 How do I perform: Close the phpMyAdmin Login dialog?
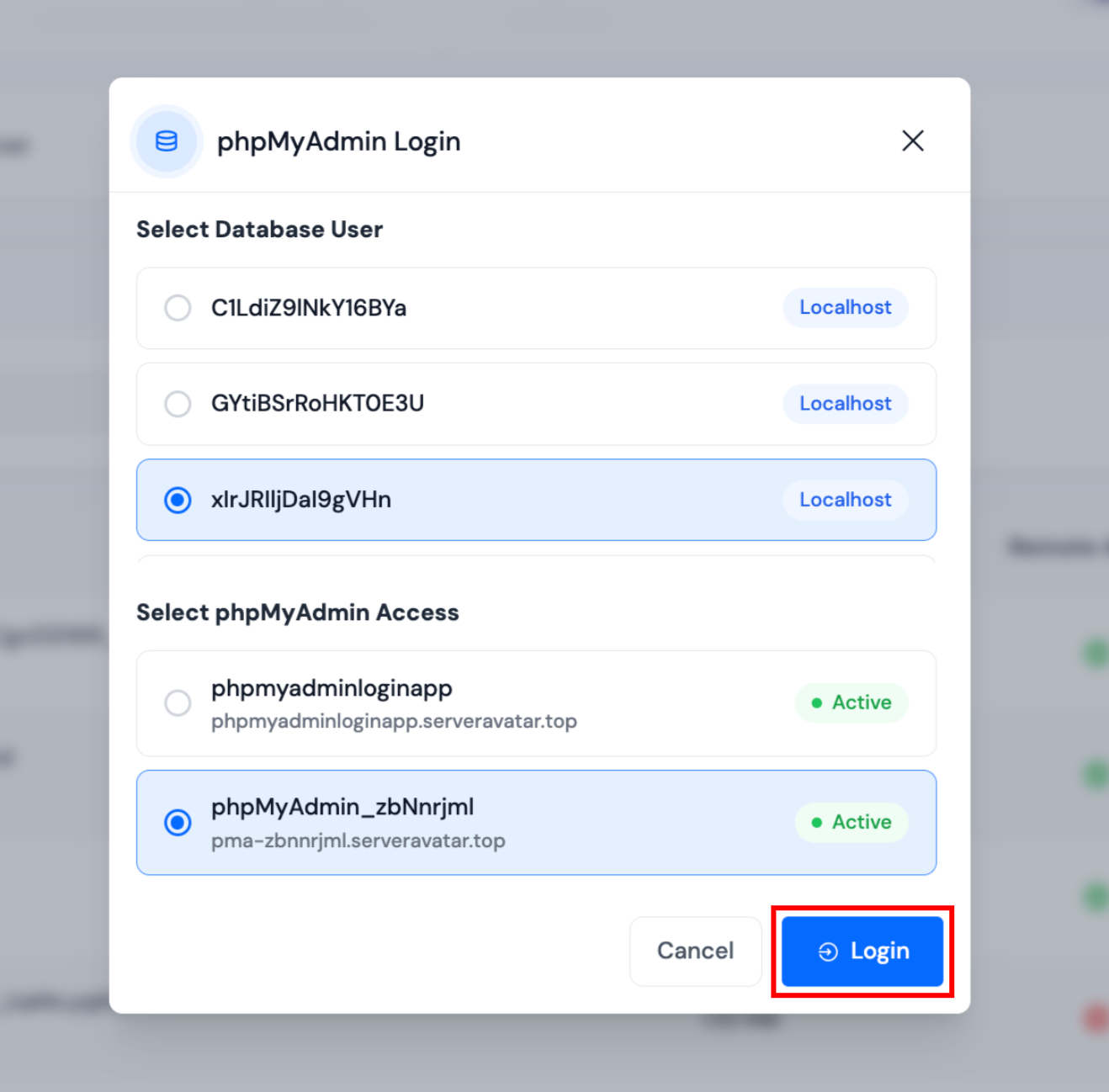(913, 140)
